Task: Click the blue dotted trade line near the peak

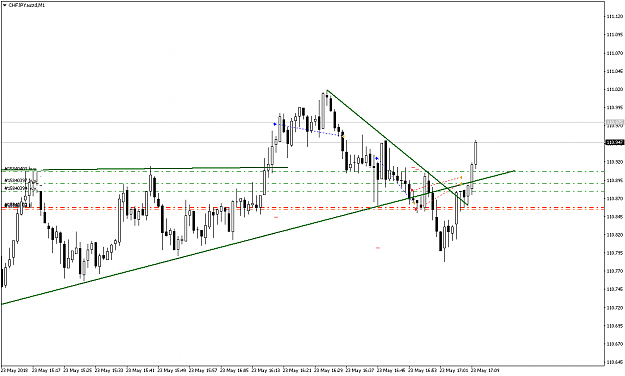Action: (x=309, y=130)
